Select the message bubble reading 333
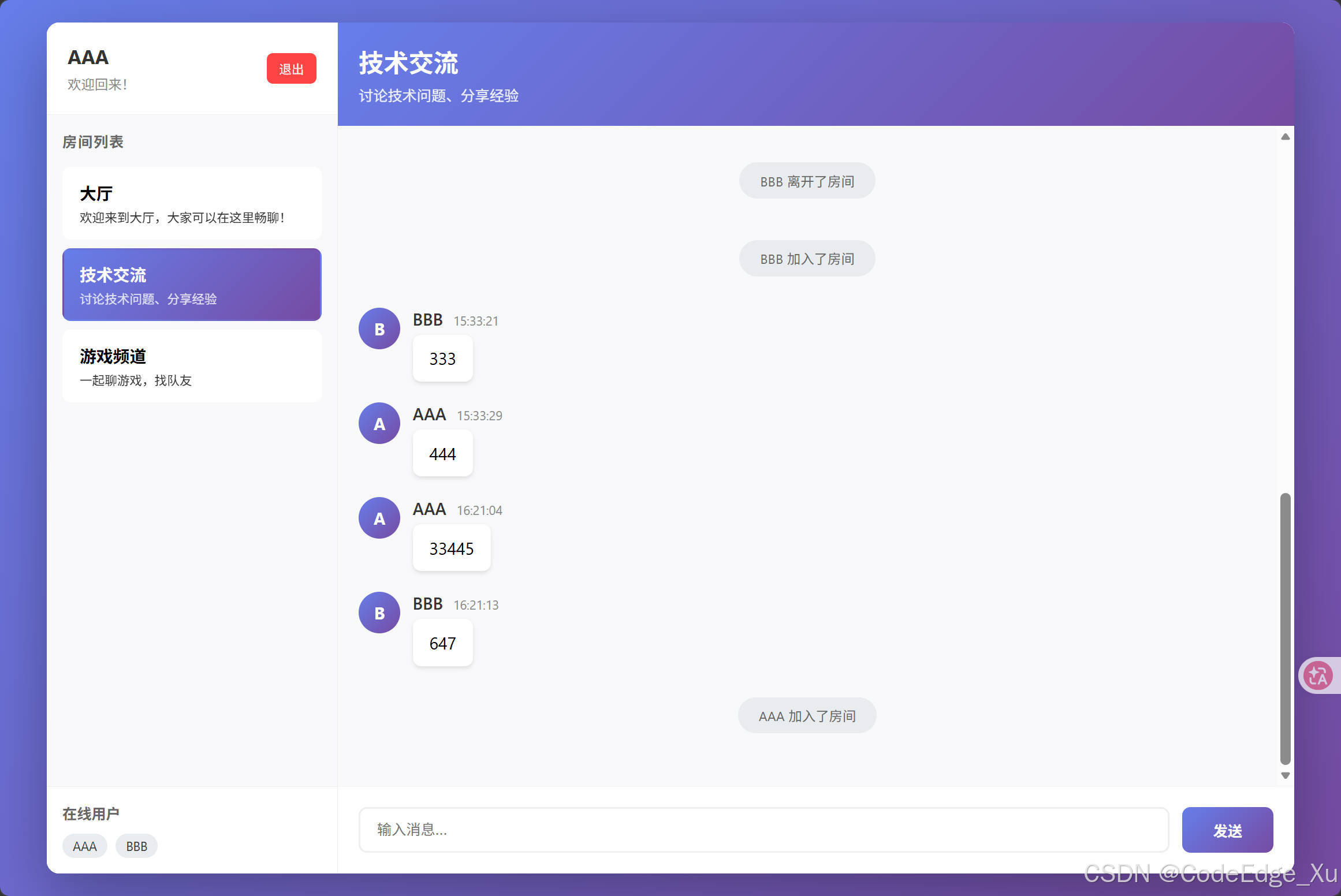Image resolution: width=1341 pixels, height=896 pixels. (443, 359)
